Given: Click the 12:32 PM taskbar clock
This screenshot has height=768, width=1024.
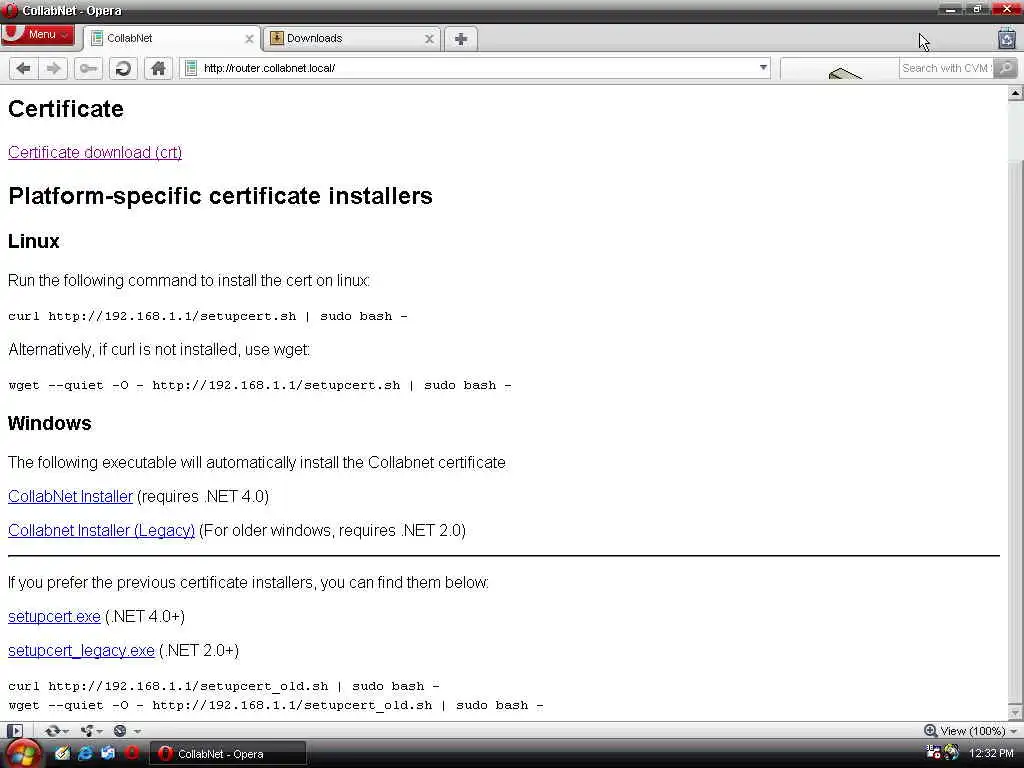Looking at the screenshot, I should pos(991,754).
